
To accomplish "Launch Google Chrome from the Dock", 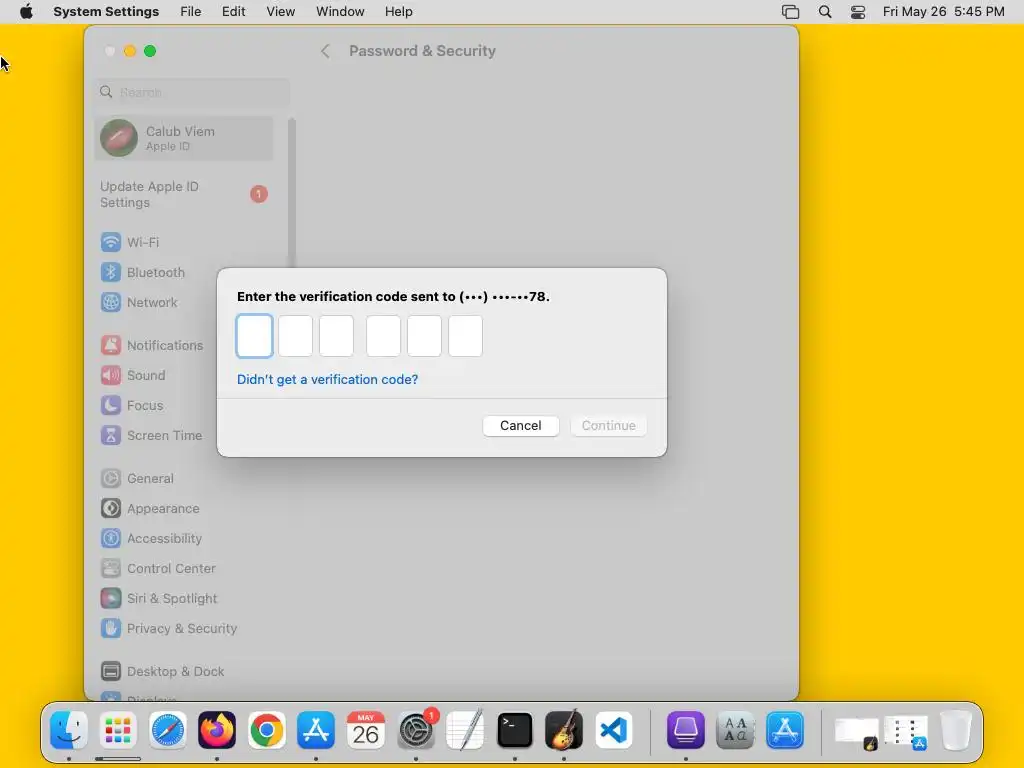I will [266, 730].
